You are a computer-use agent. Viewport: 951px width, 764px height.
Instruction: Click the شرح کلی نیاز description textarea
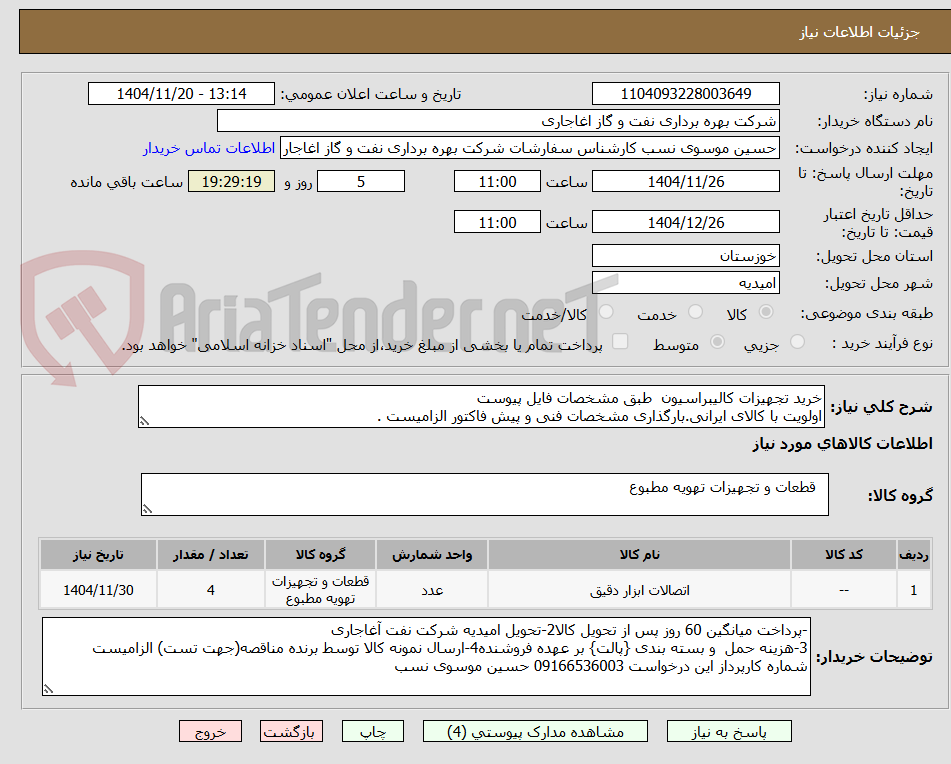coord(481,406)
